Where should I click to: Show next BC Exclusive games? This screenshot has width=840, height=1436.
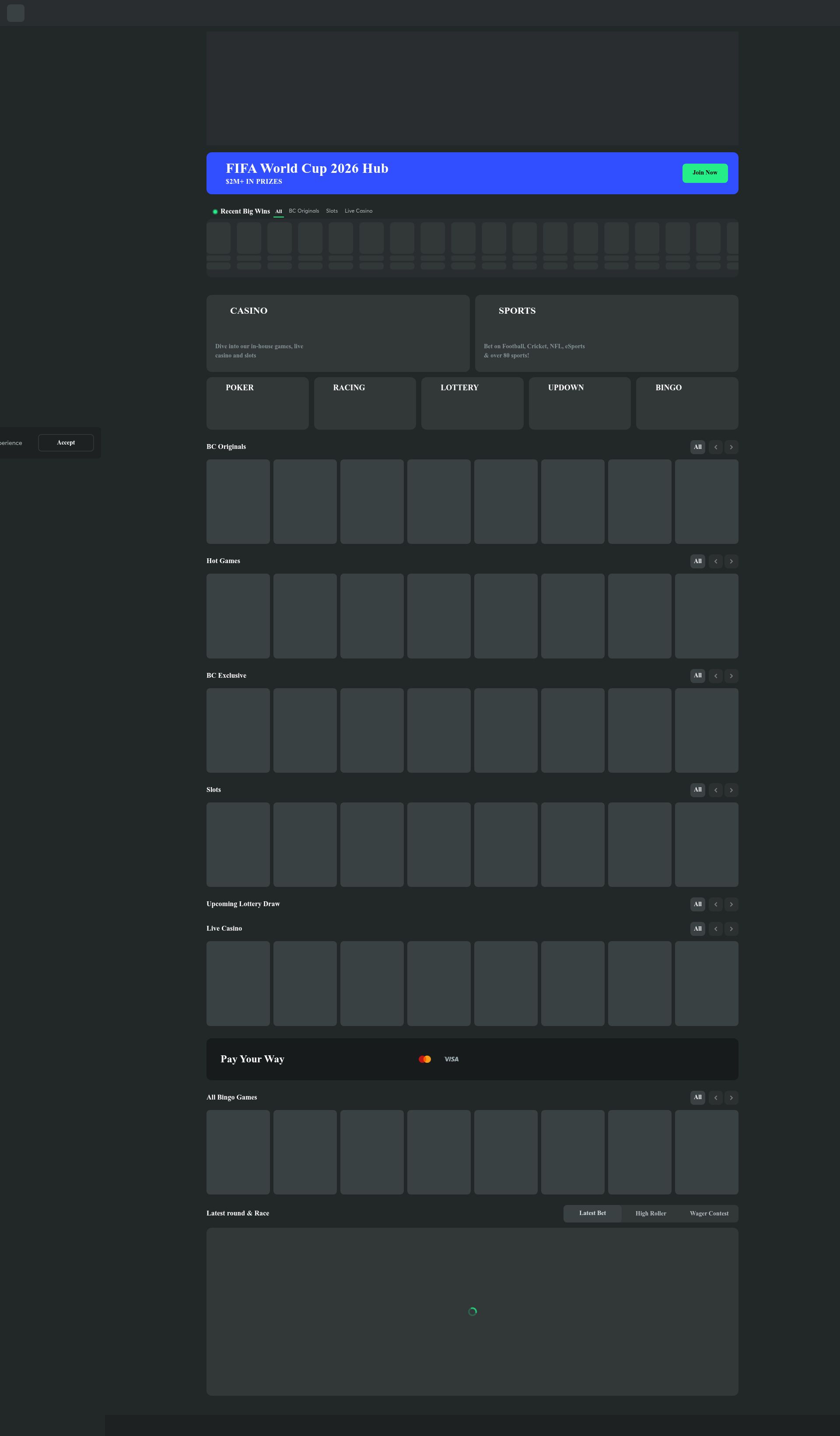(731, 676)
